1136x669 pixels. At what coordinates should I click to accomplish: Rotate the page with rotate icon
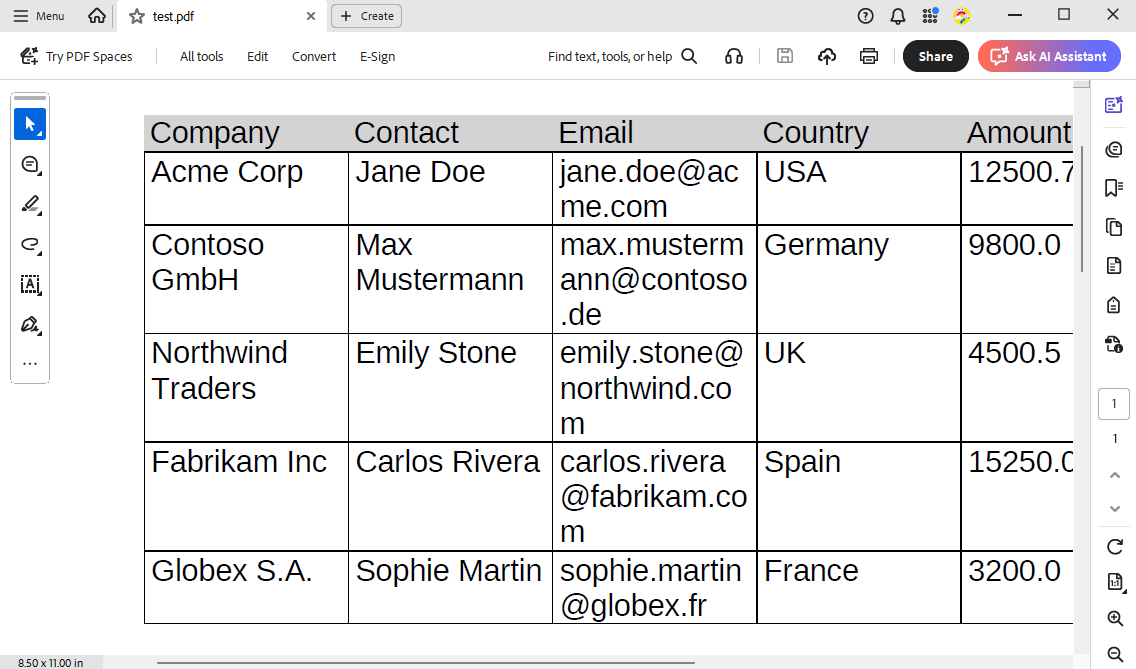tap(1114, 546)
